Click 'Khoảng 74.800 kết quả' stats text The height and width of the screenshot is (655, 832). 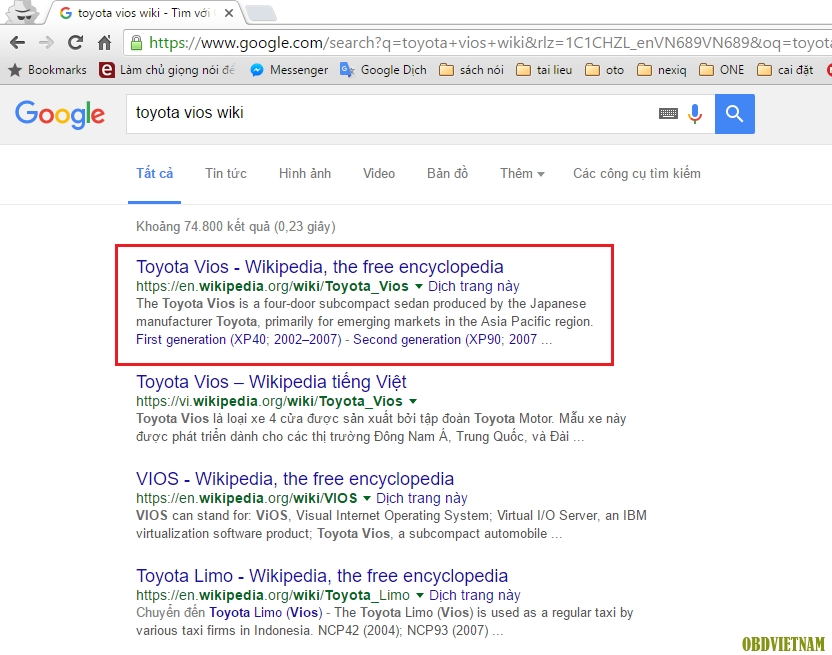tap(236, 227)
